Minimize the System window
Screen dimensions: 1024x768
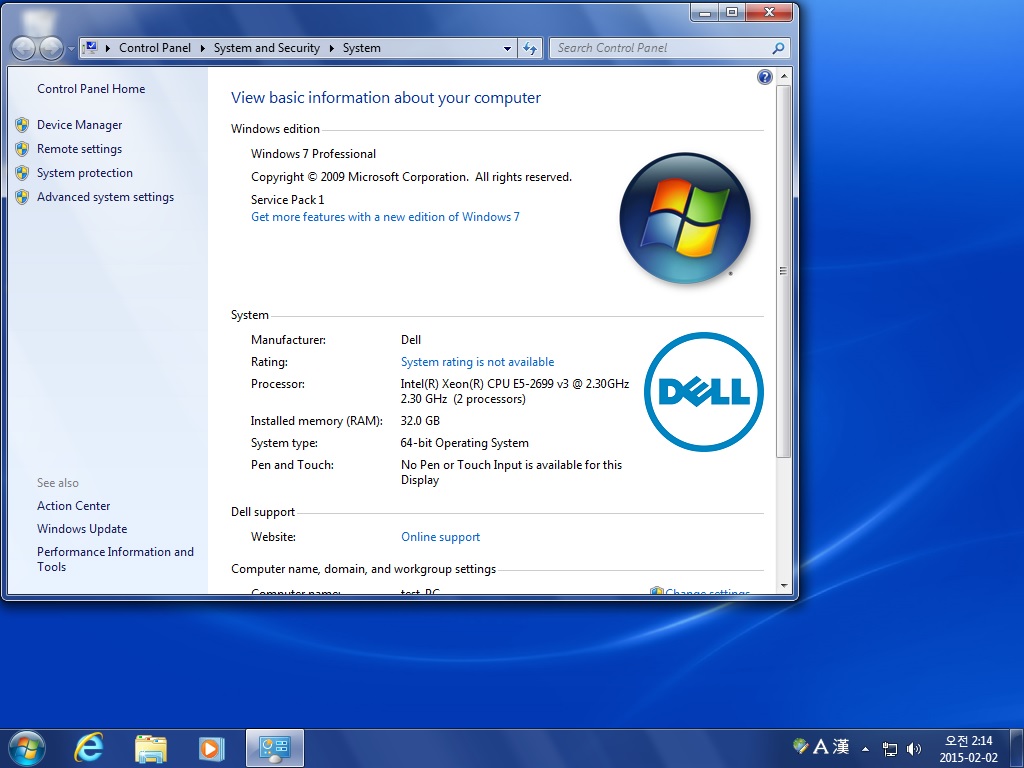[x=705, y=12]
